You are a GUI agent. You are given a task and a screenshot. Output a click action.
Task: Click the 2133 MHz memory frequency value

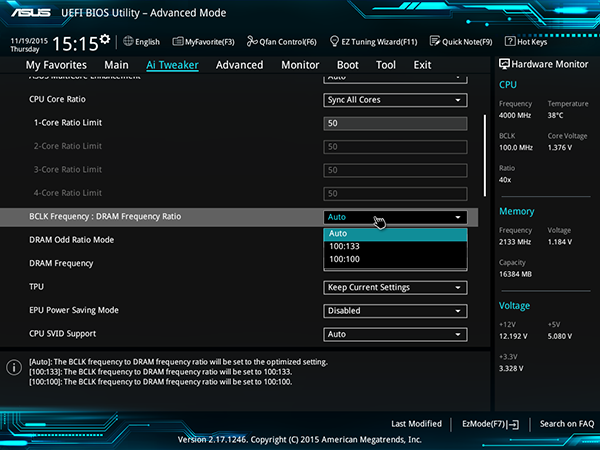pos(515,242)
